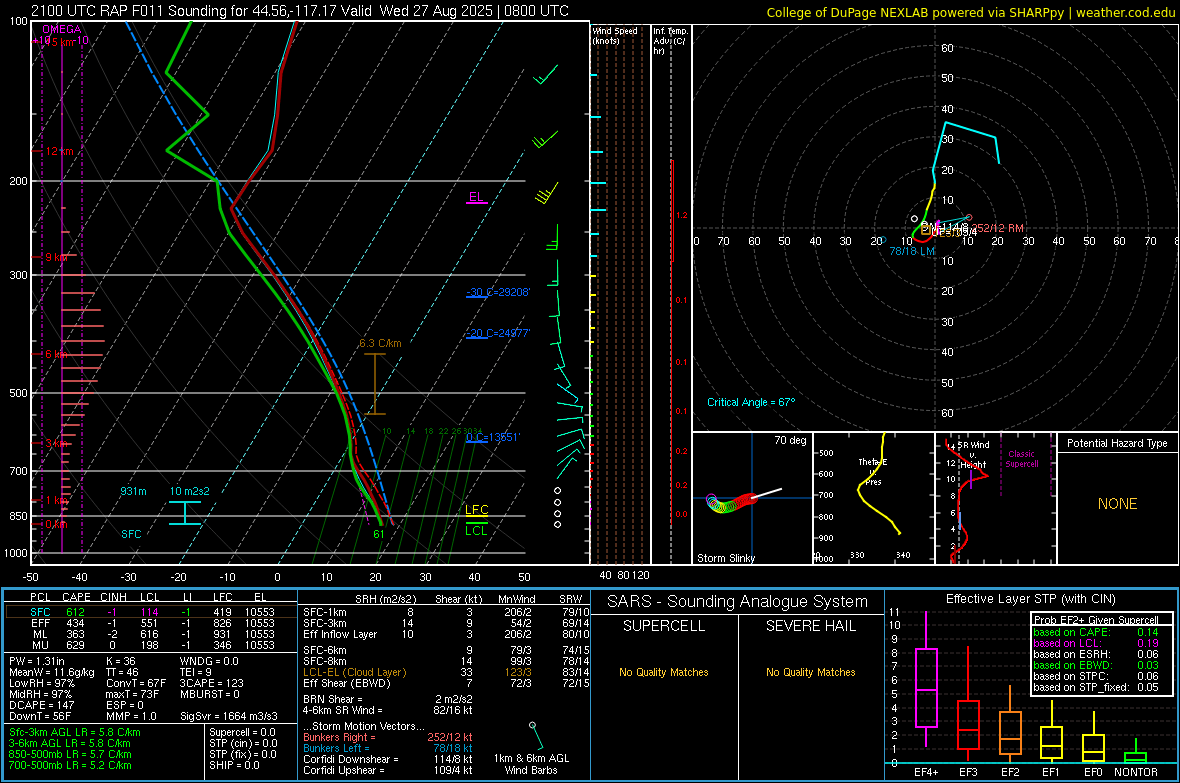
Task: Click the '700-500mb LR = 5.2 C/km' line
Action: coord(70,765)
